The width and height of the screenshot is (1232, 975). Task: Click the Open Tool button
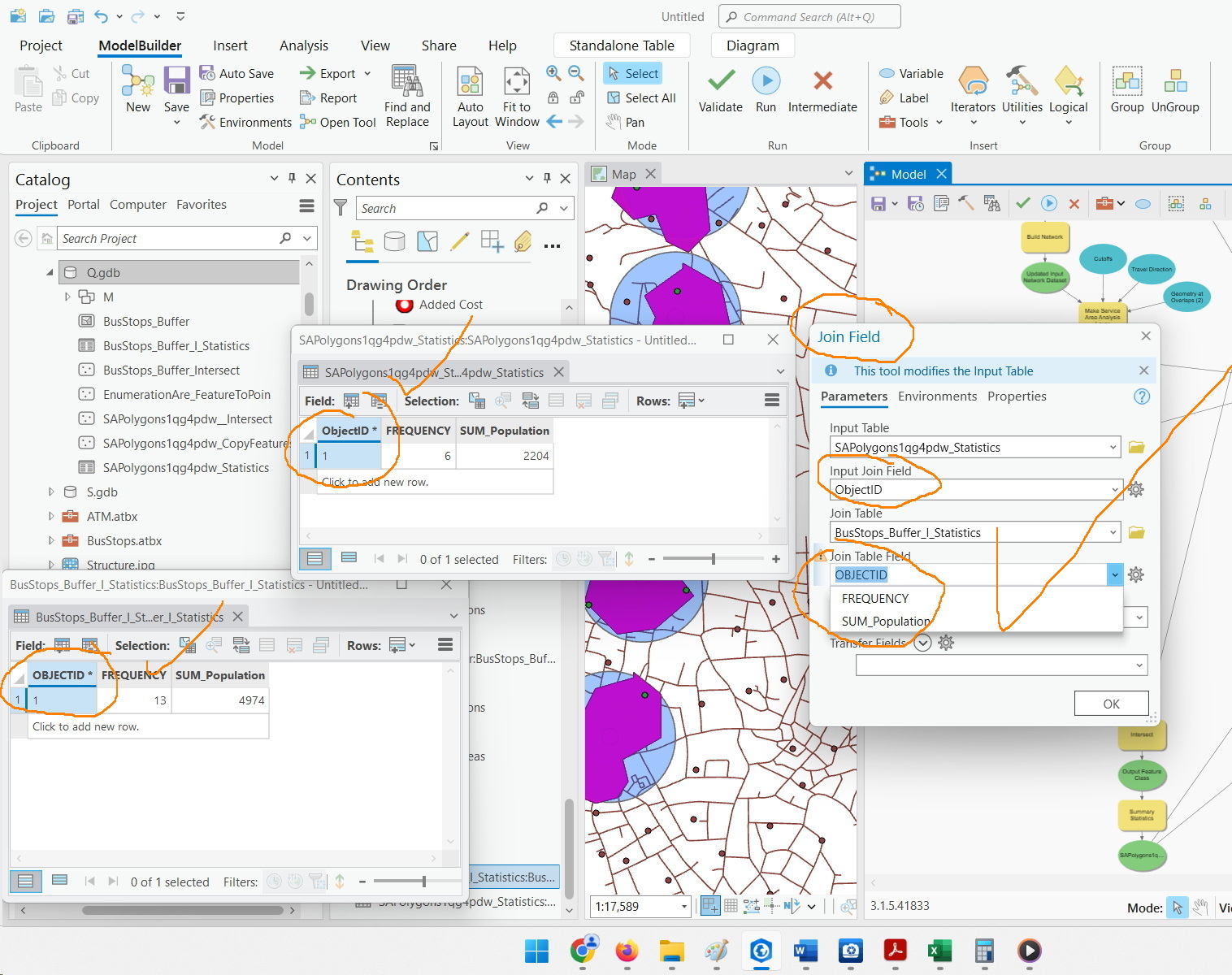(x=337, y=122)
